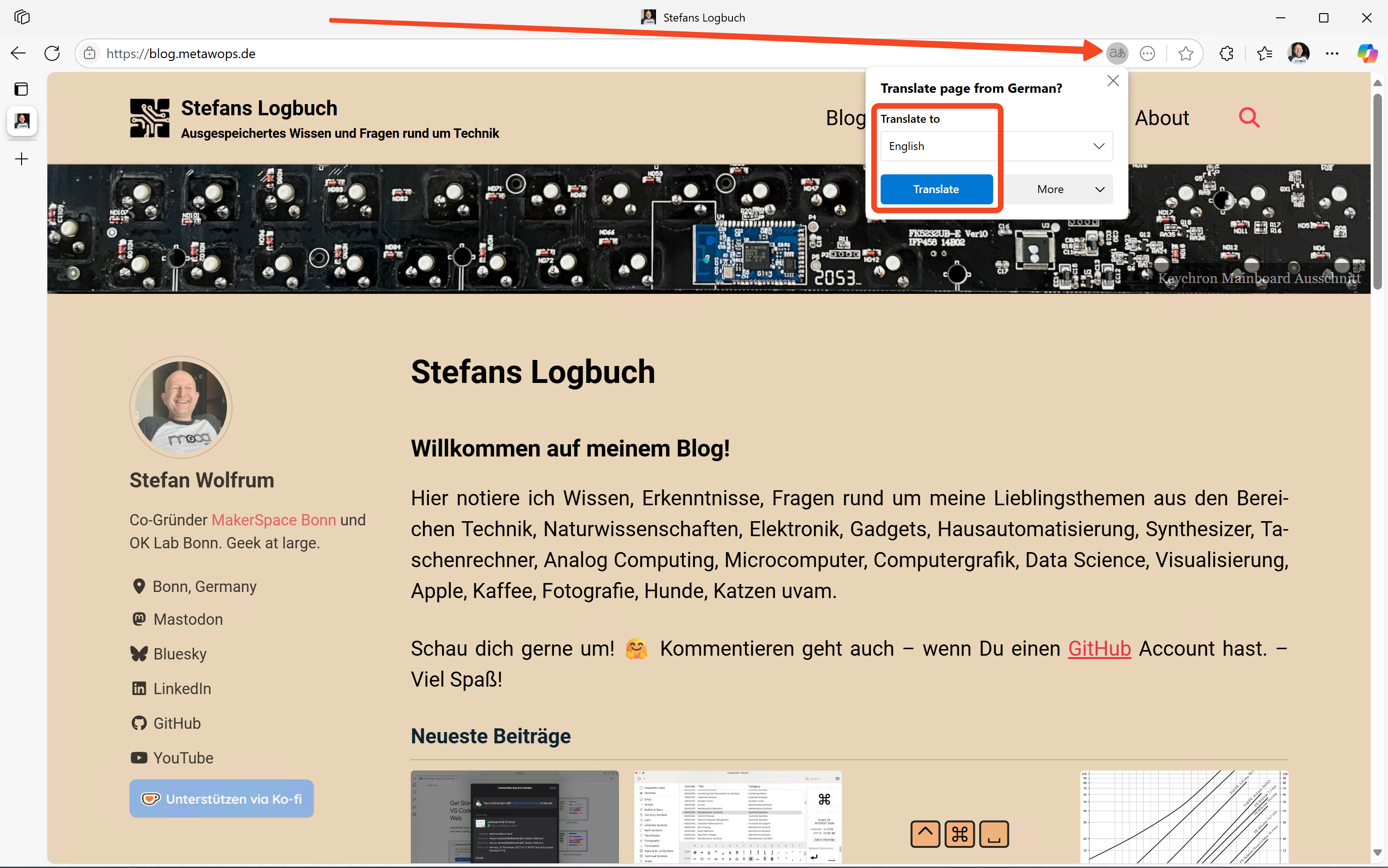Viewport: 1388px width, 868px height.
Task: Click the Bonn, Germany location text
Action: tap(204, 586)
